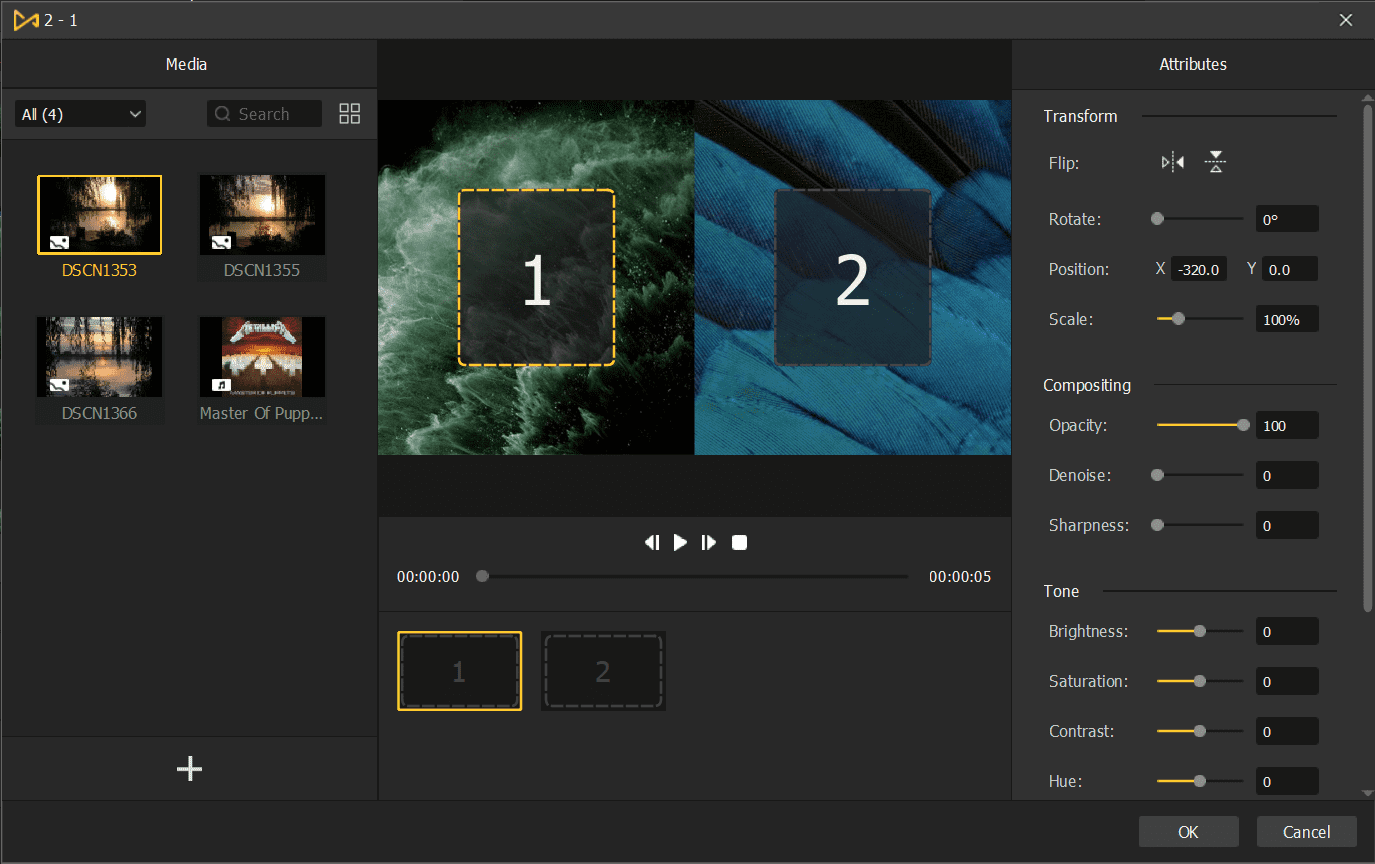Image resolution: width=1375 pixels, height=864 pixels.
Task: Click the Contrast value field
Action: tap(1287, 731)
